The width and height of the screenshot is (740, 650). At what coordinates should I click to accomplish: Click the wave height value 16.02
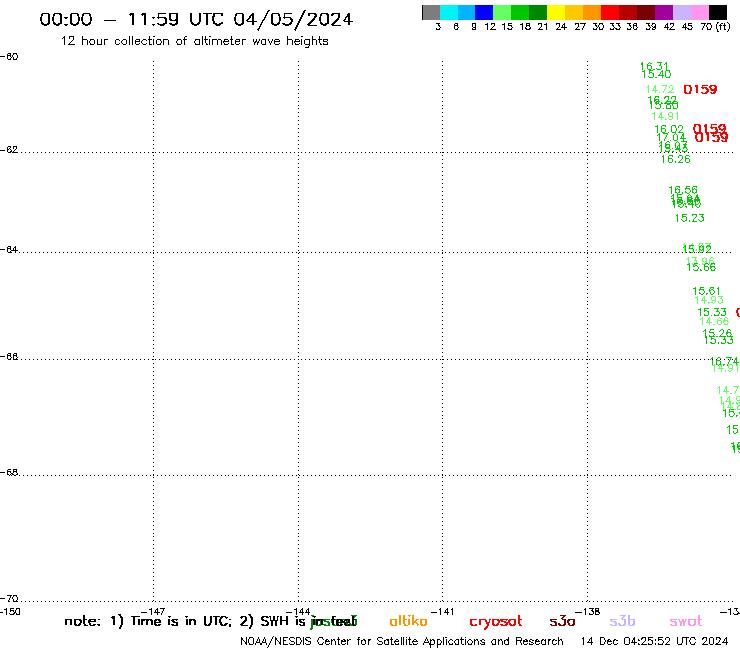point(669,129)
